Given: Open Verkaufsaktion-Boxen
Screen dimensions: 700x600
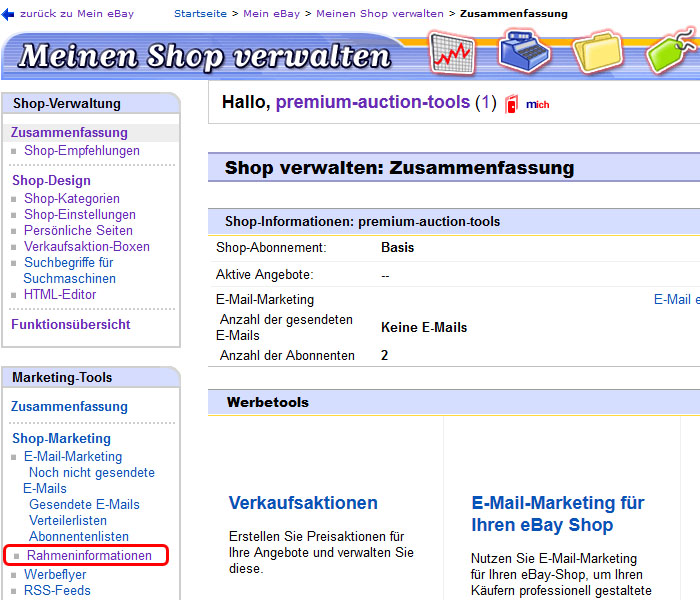Looking at the screenshot, I should click(x=87, y=246).
